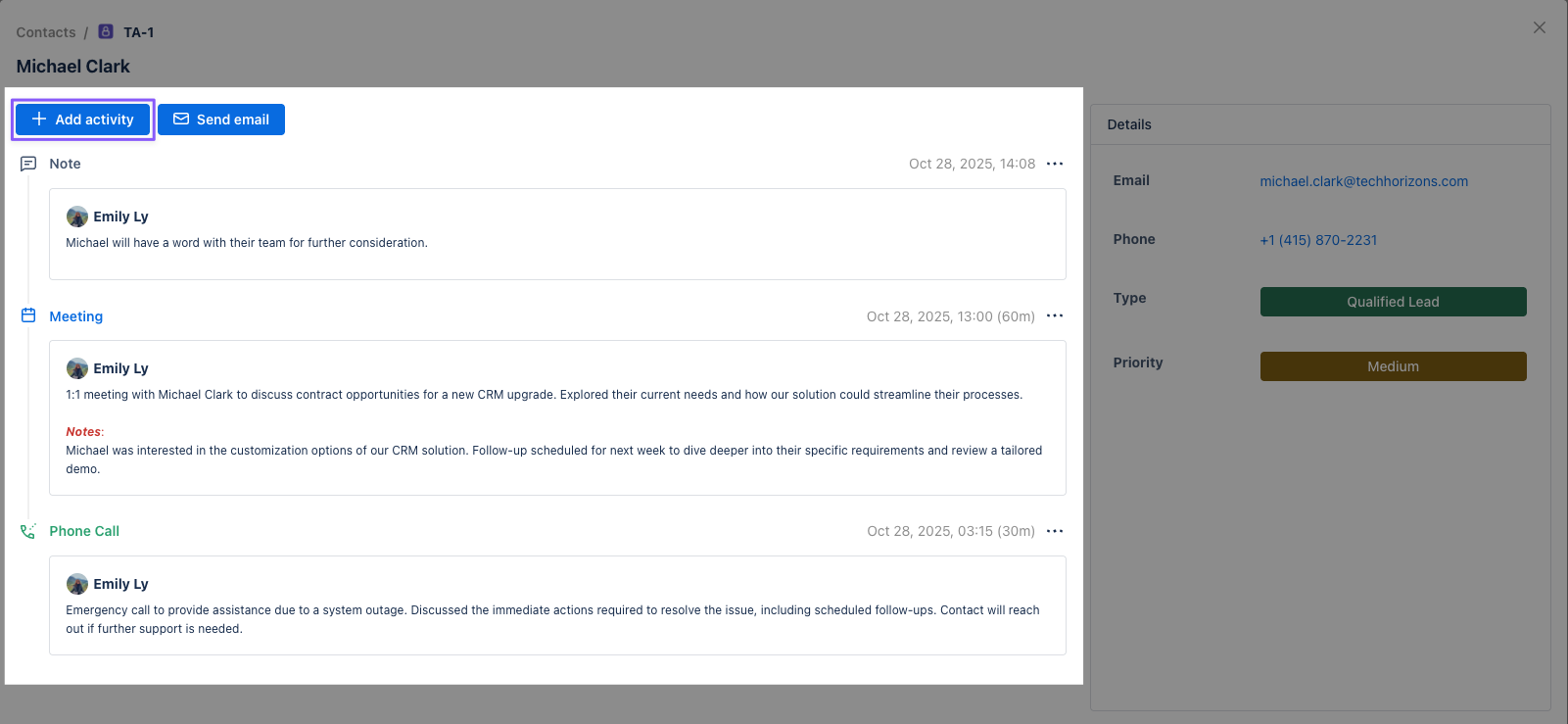Go back to Contacts breadcrumb
The image size is (1568, 724).
point(46,32)
